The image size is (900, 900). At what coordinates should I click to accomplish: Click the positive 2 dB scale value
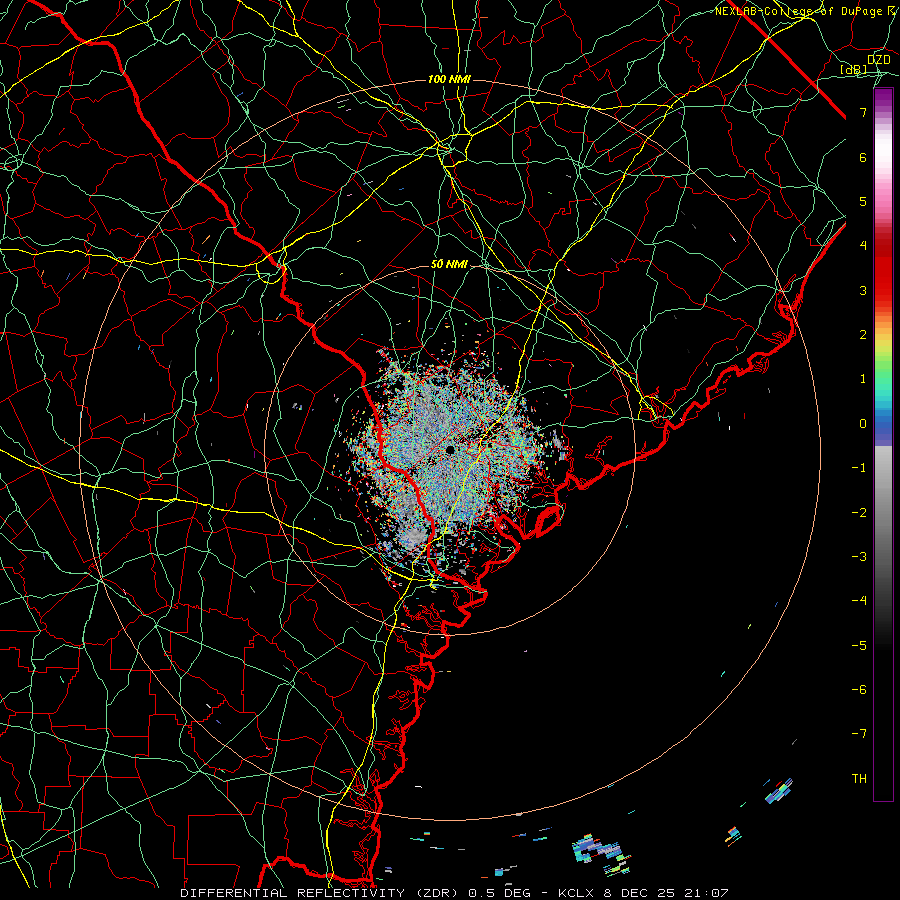click(x=863, y=335)
